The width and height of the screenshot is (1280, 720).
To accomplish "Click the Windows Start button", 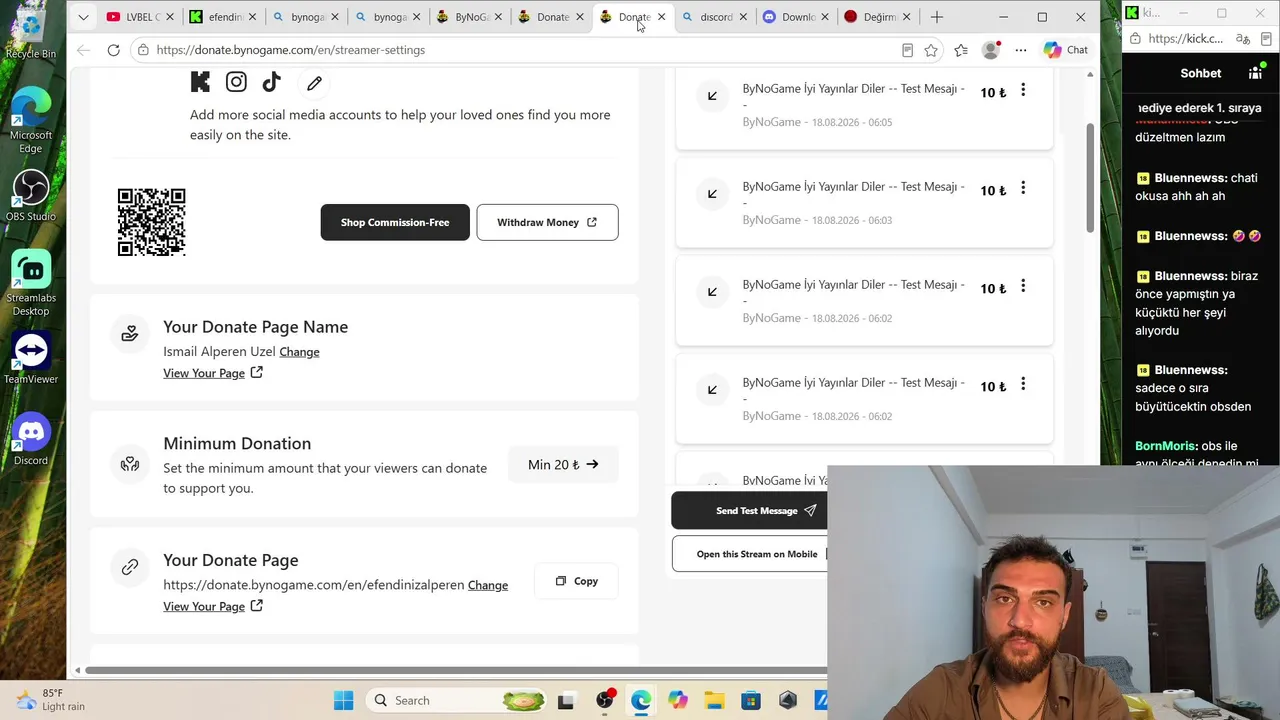I will pyautogui.click(x=343, y=701).
